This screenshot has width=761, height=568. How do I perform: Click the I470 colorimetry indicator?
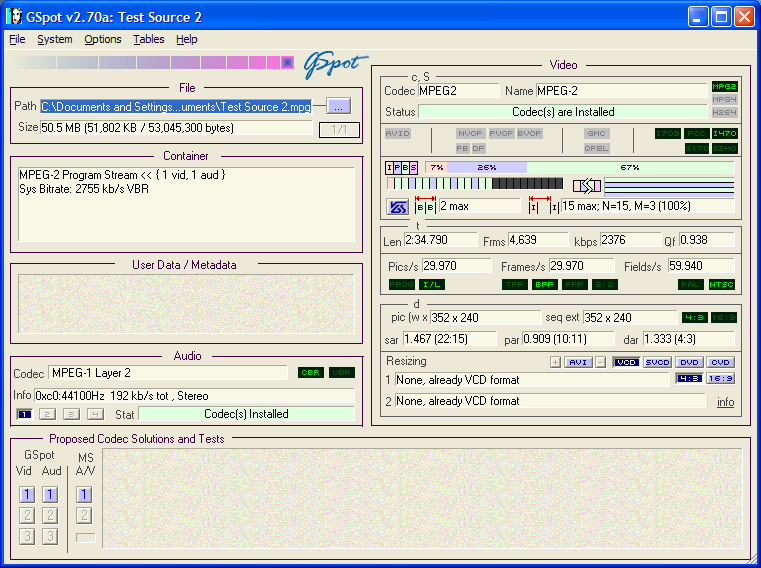(725, 134)
